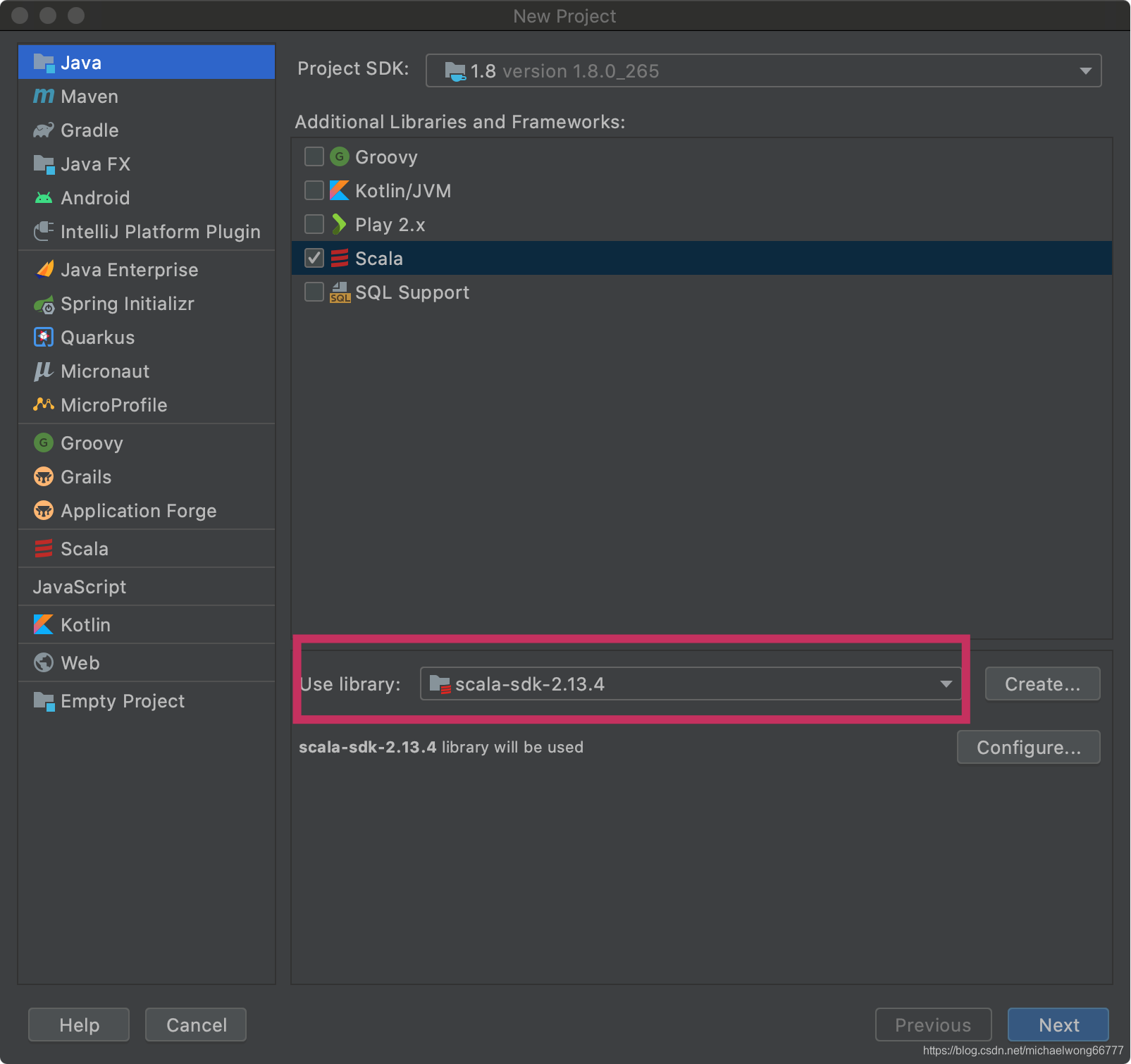Click the Micronaut mu icon

click(x=44, y=371)
